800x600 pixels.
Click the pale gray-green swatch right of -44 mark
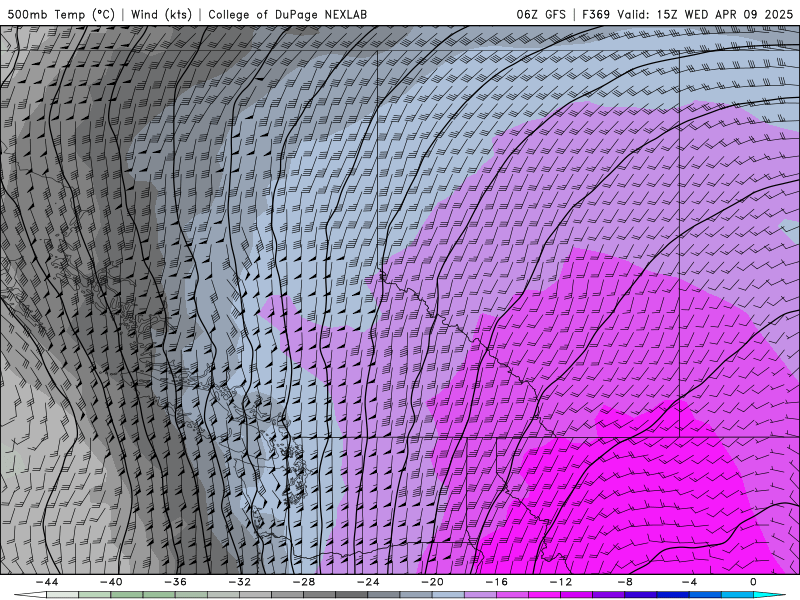[63, 595]
